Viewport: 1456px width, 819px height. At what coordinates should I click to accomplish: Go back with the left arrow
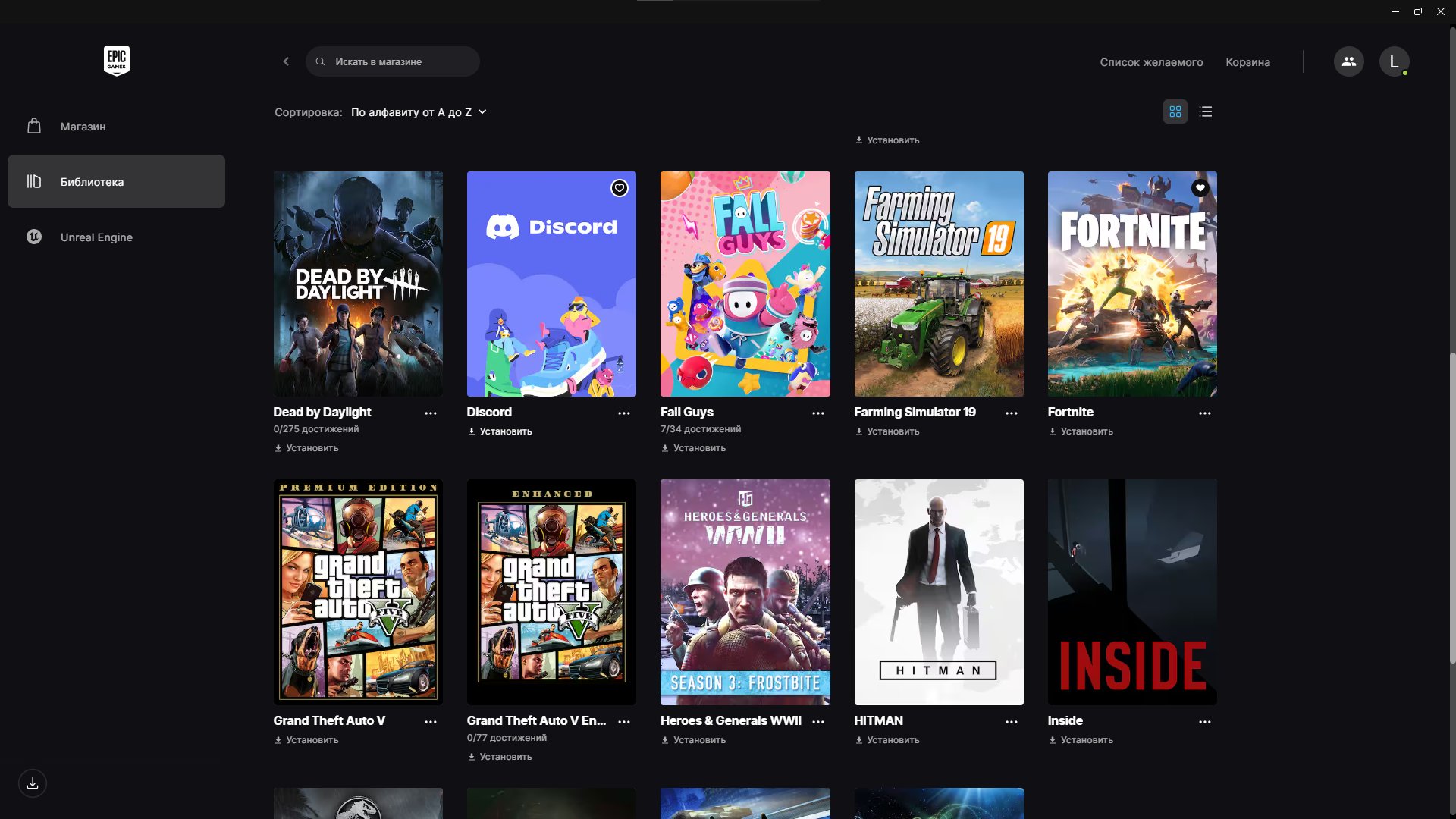286,61
